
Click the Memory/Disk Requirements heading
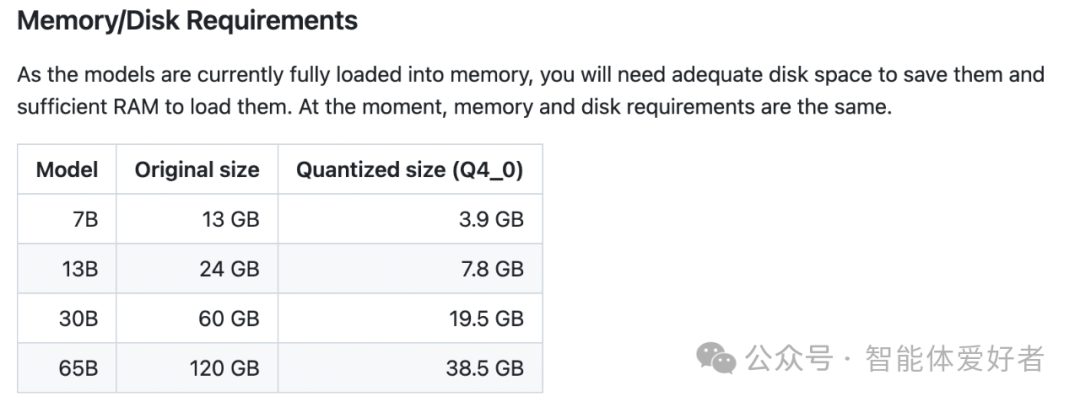point(187,21)
